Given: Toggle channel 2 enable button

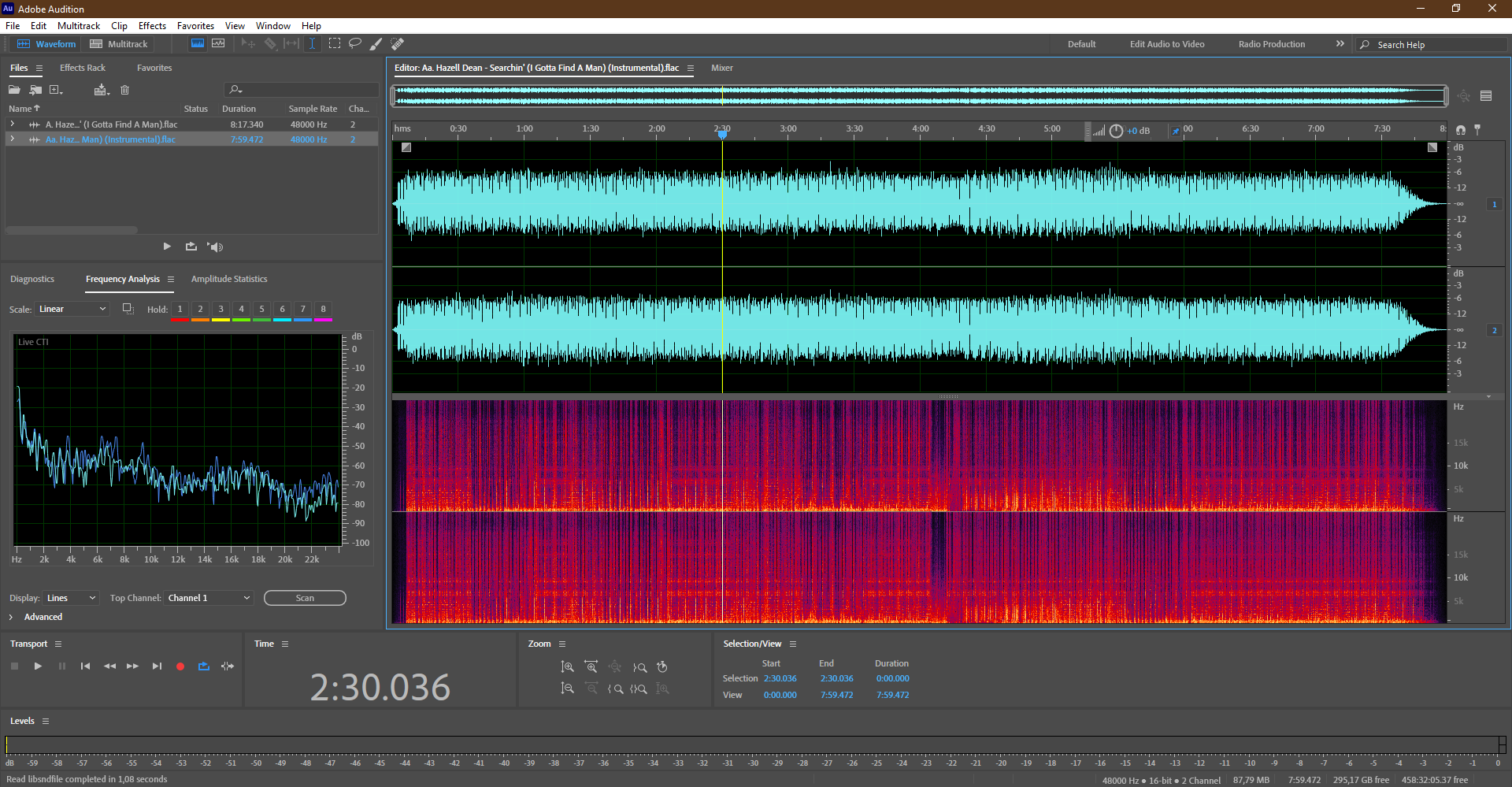Looking at the screenshot, I should [1494, 330].
